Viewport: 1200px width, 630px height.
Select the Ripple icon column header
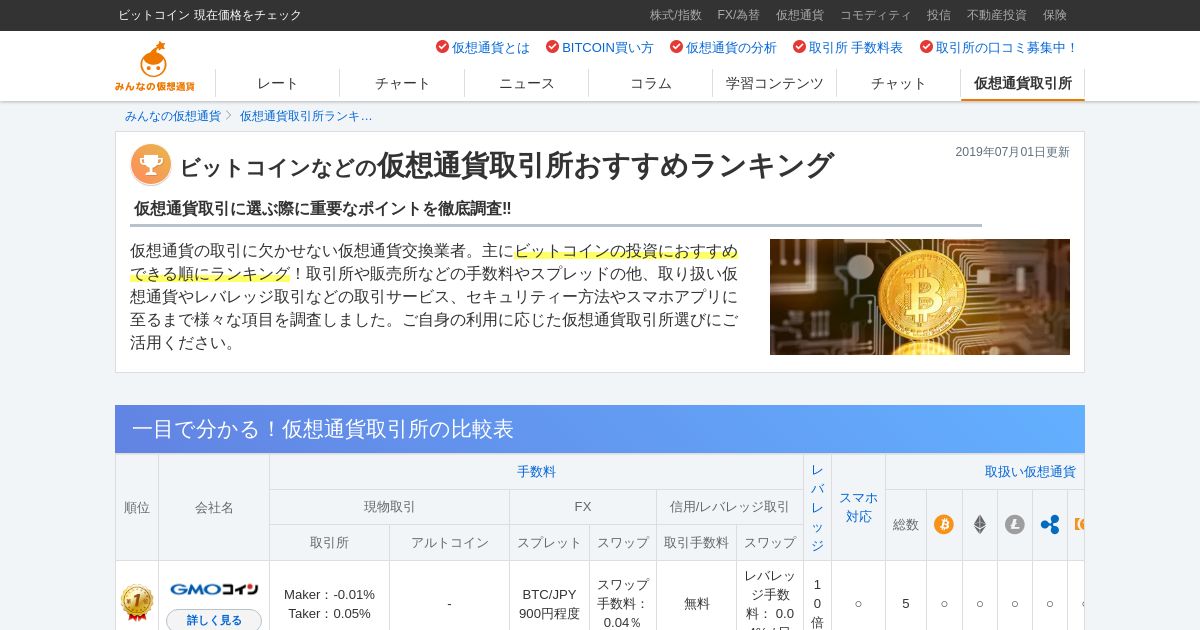click(1050, 524)
